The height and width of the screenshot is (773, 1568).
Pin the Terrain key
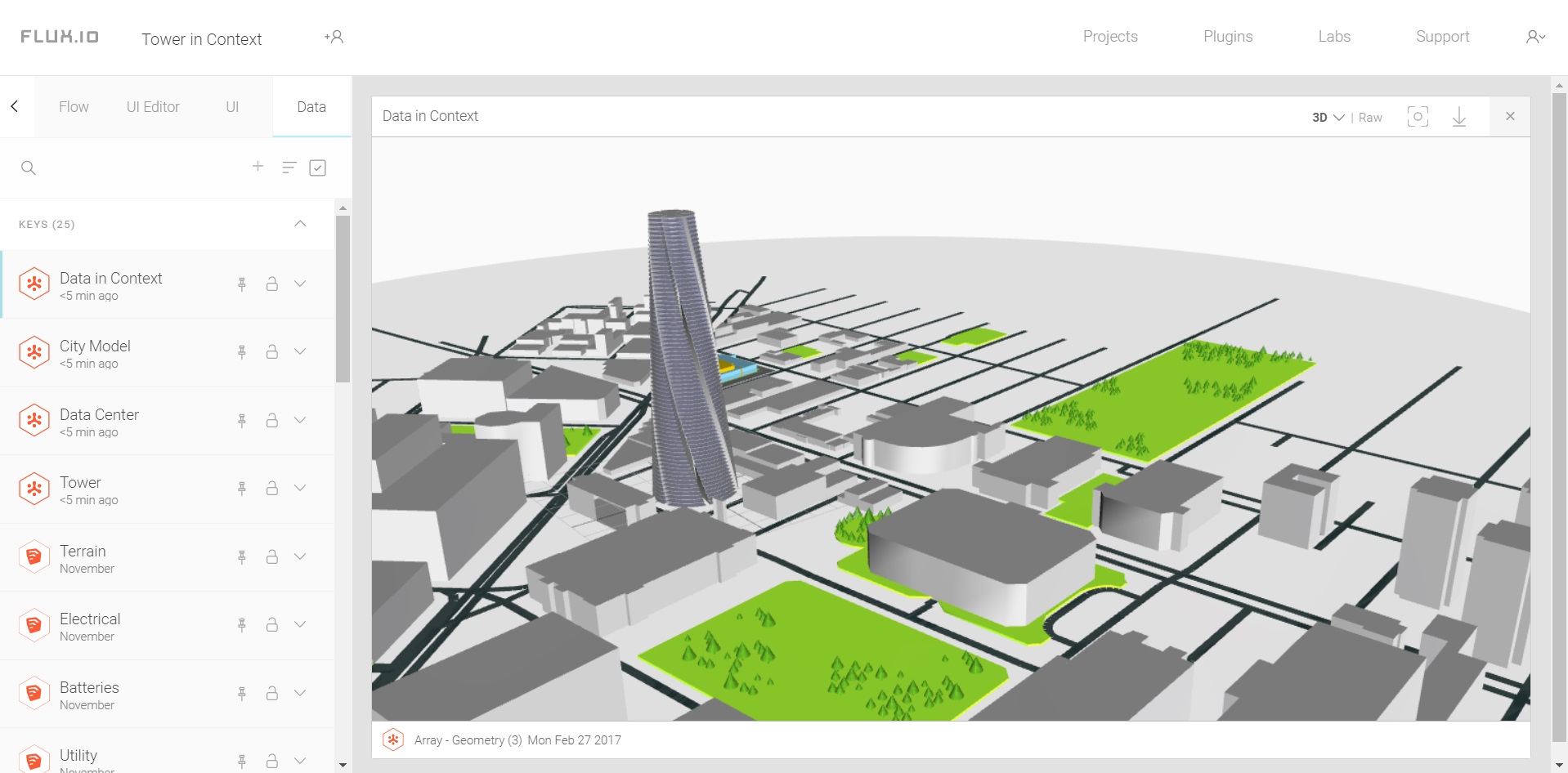[242, 557]
